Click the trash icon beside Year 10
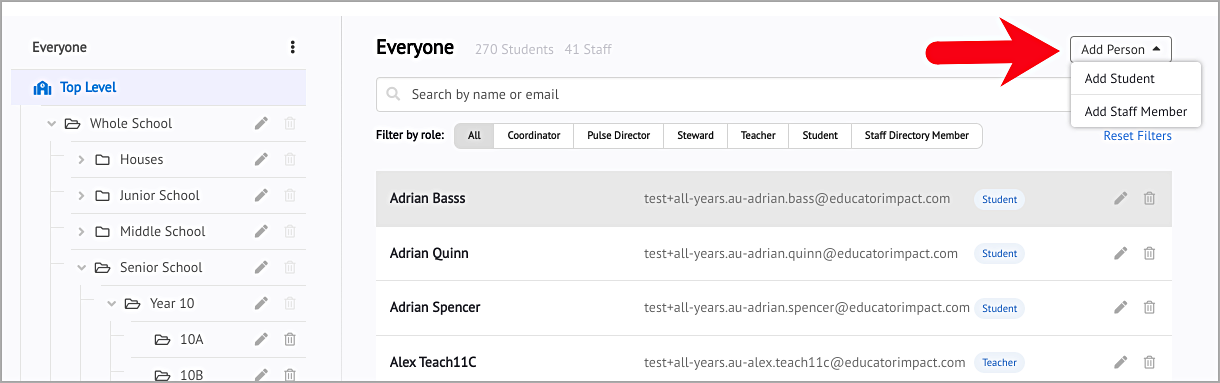This screenshot has height=383, width=1220. [290, 303]
